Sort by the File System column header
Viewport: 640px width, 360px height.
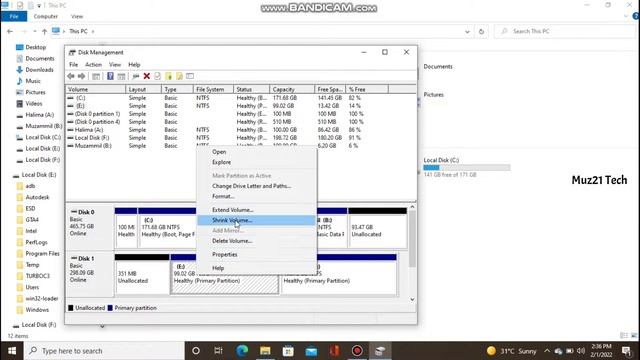pyautogui.click(x=213, y=89)
